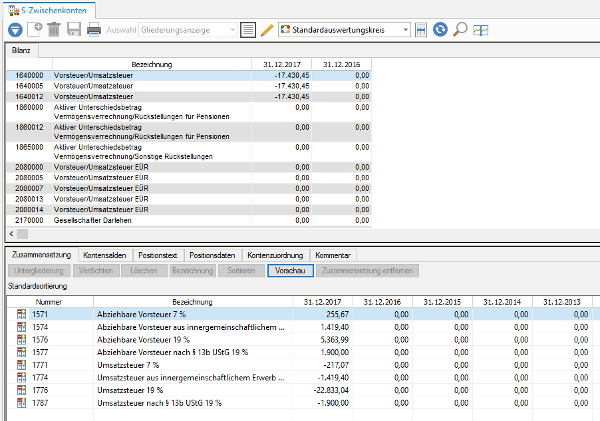
Task: Click the Nummer column header in the lower table
Action: pos(50,302)
